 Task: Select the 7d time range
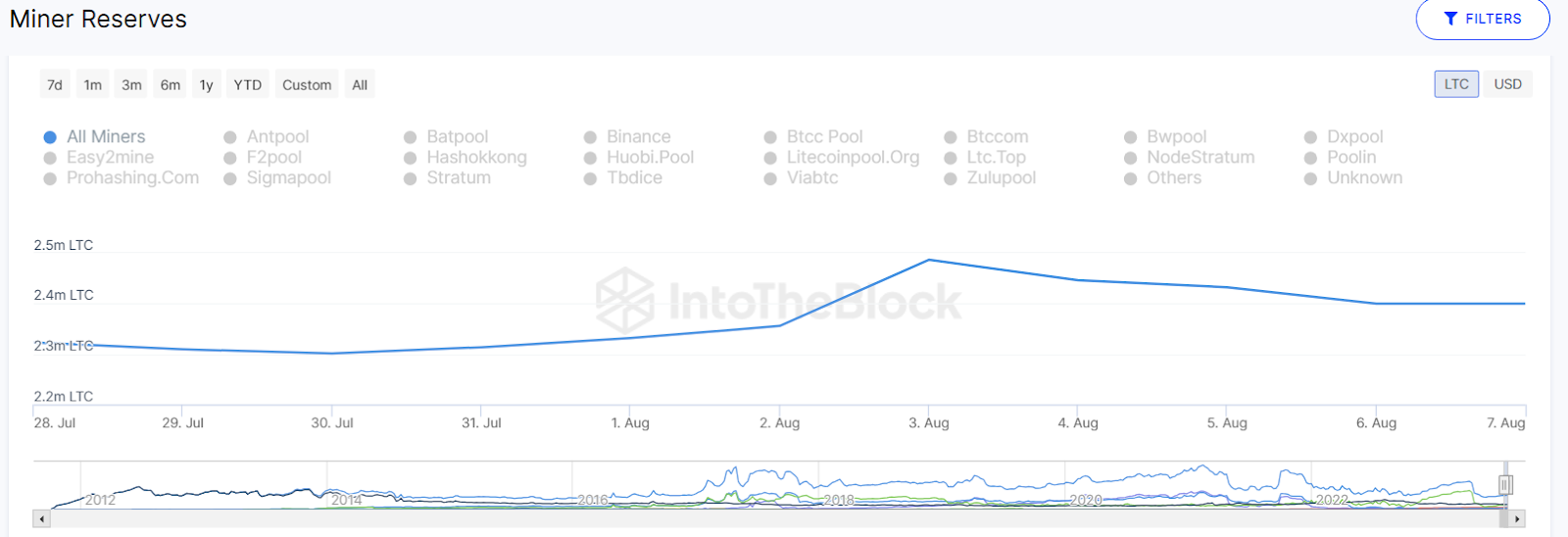coord(55,85)
